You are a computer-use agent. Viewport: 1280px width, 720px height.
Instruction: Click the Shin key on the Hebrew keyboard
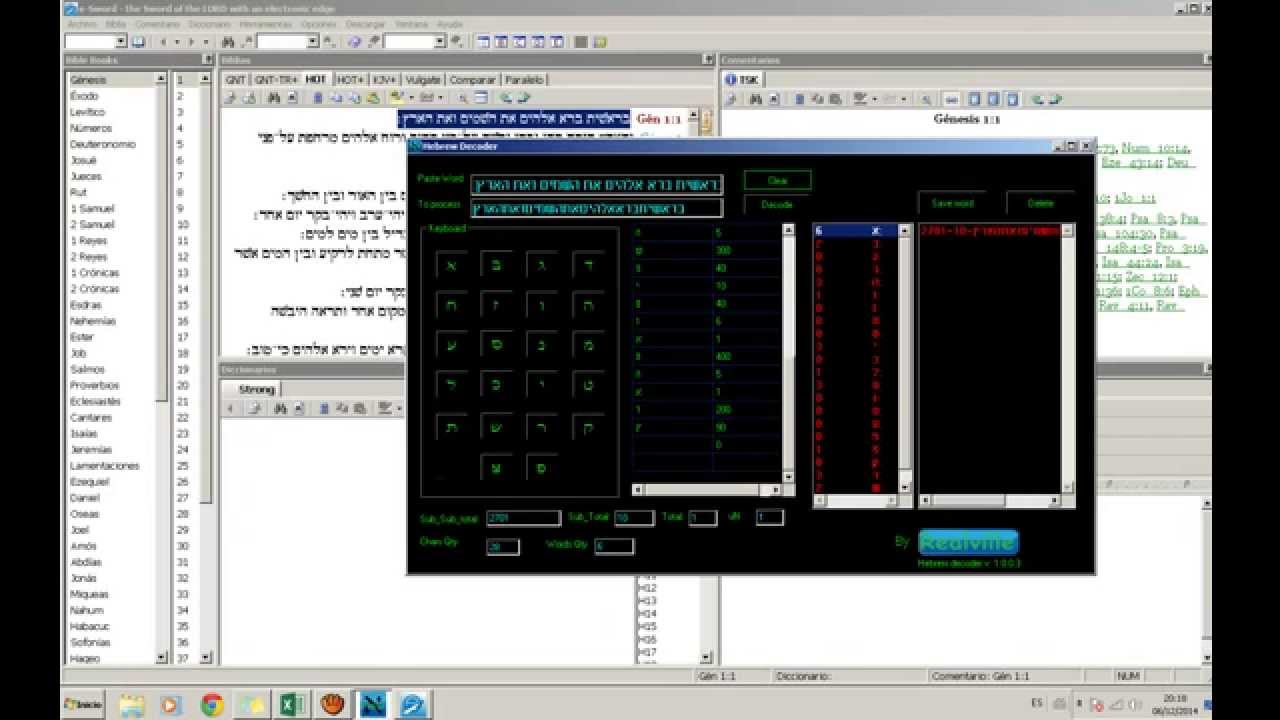(x=497, y=427)
